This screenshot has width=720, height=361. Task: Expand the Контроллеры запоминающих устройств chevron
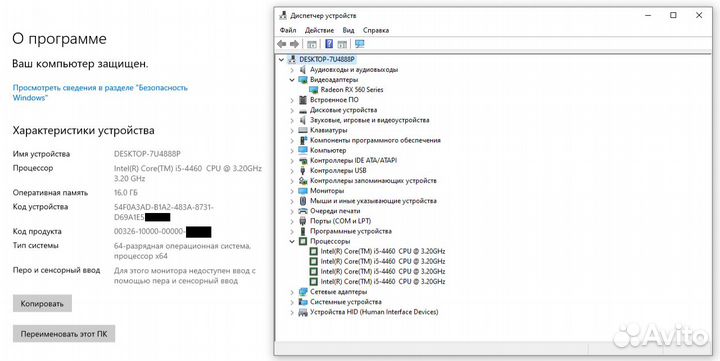(x=292, y=181)
